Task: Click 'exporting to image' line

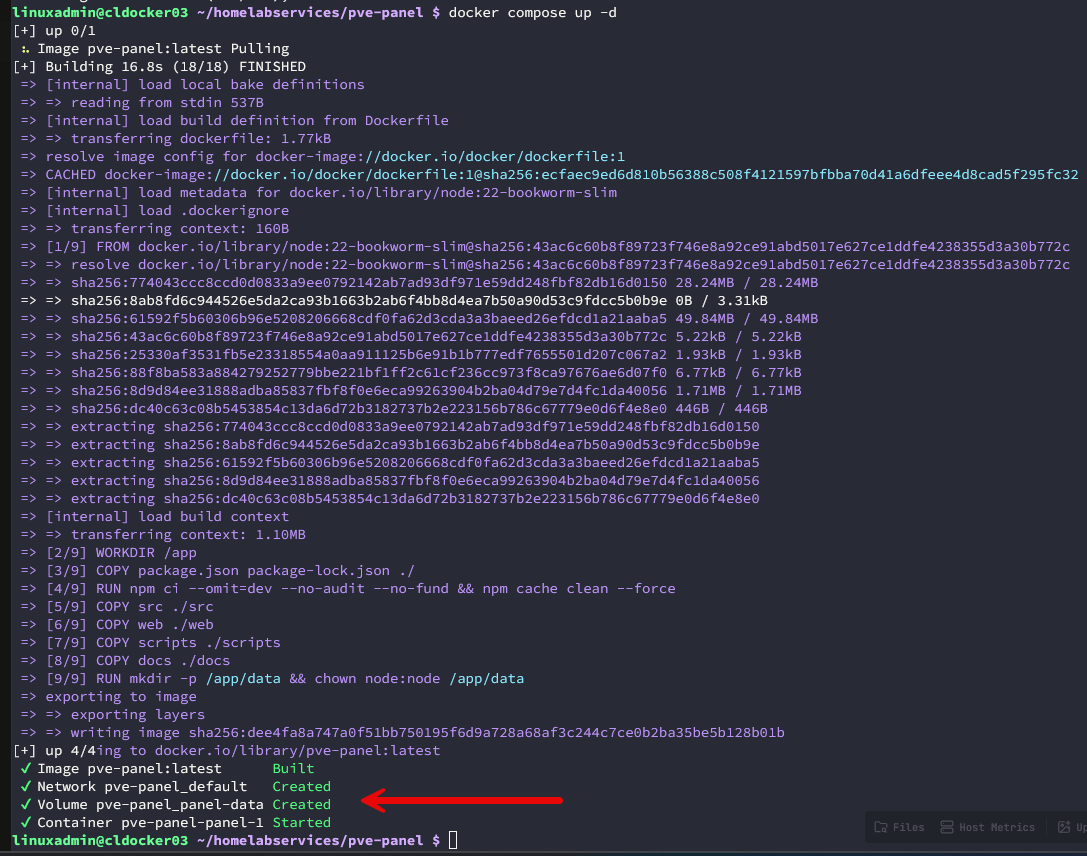Action: point(108,697)
